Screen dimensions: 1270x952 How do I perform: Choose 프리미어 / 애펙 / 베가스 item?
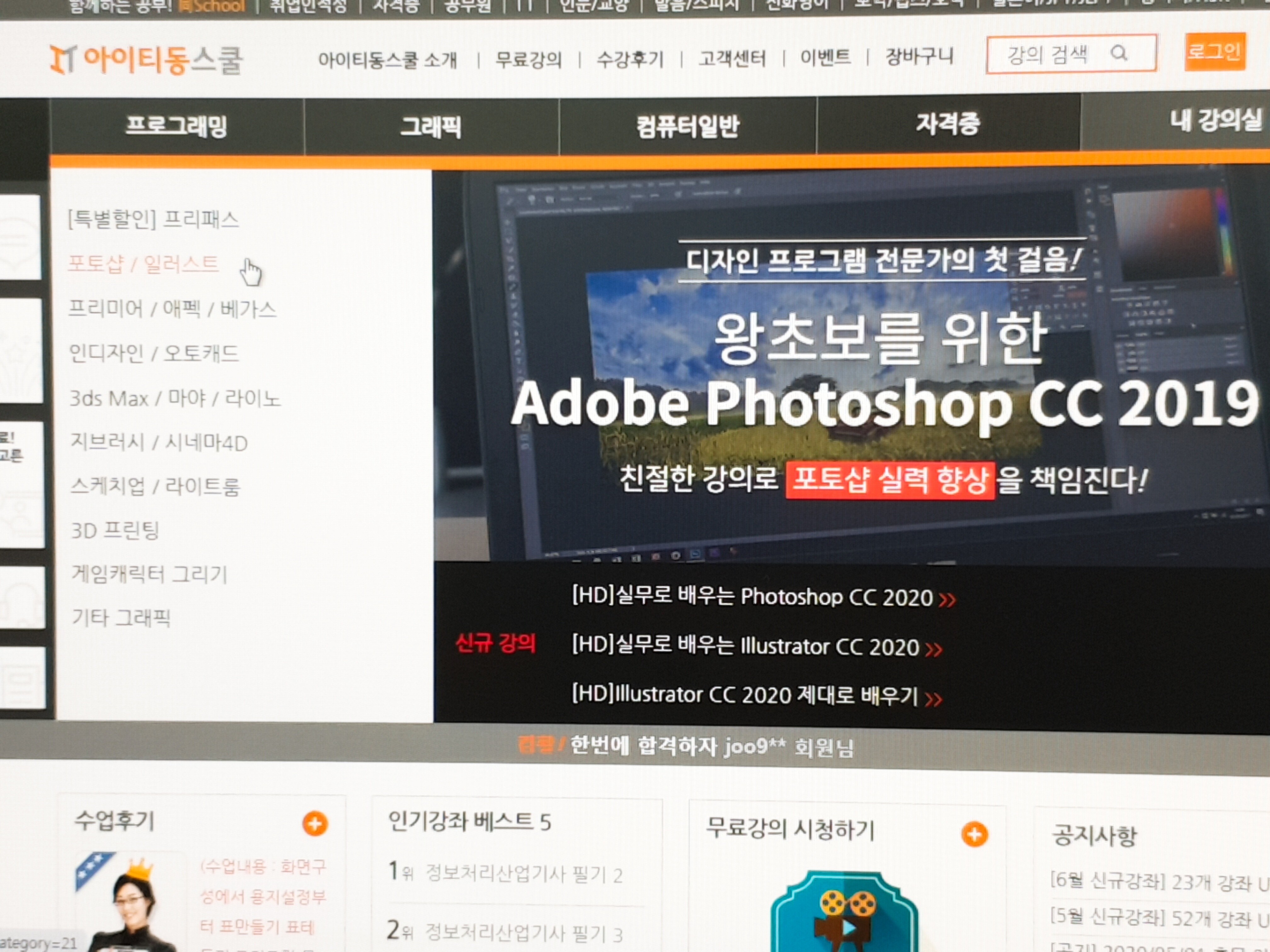tap(172, 309)
